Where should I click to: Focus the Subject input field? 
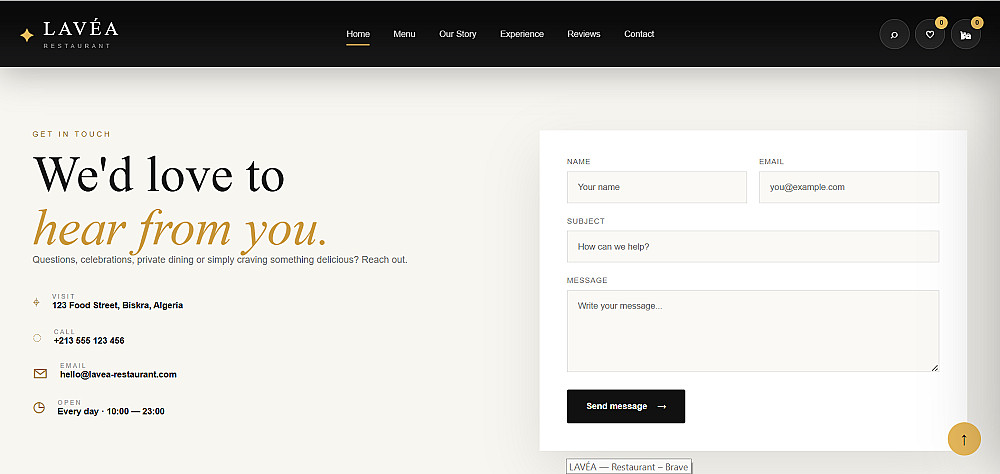point(753,246)
